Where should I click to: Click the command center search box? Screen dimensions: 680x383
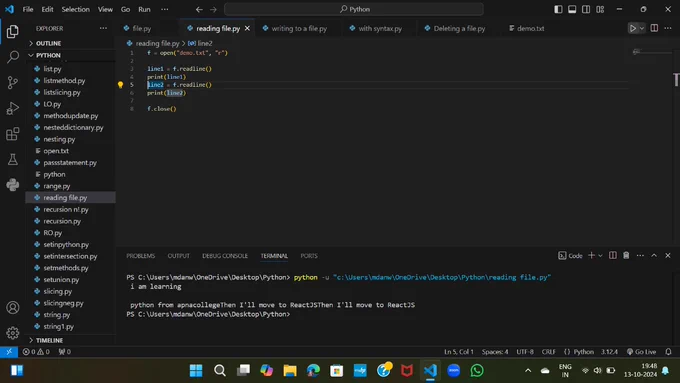[x=354, y=9]
